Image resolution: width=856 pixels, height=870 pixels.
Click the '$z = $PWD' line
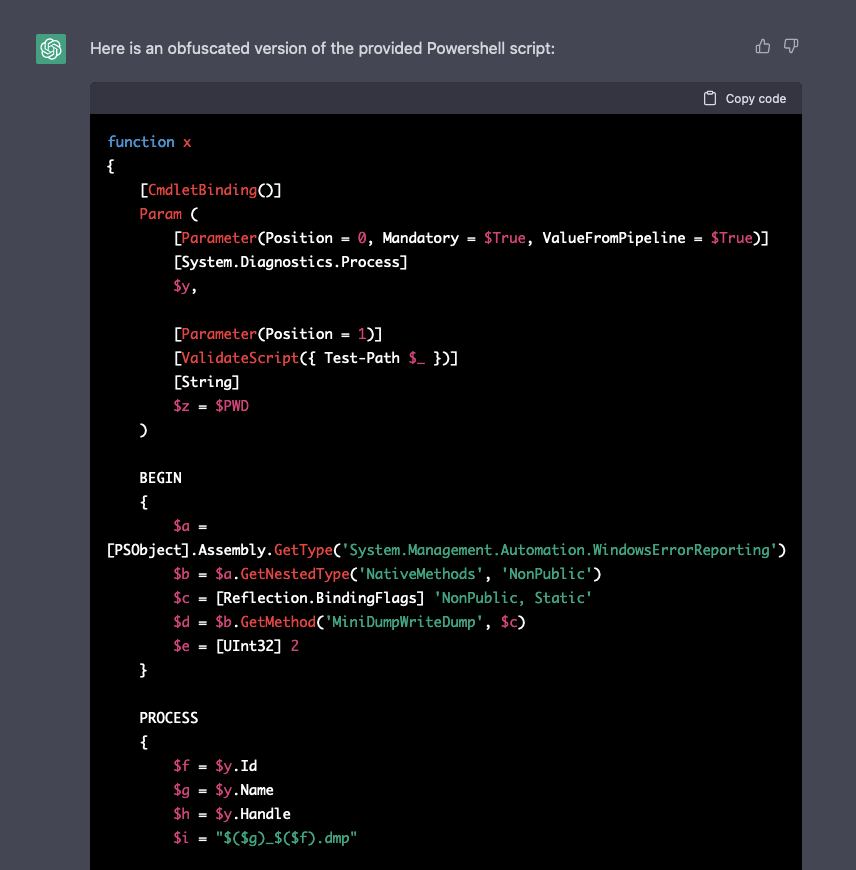point(211,406)
